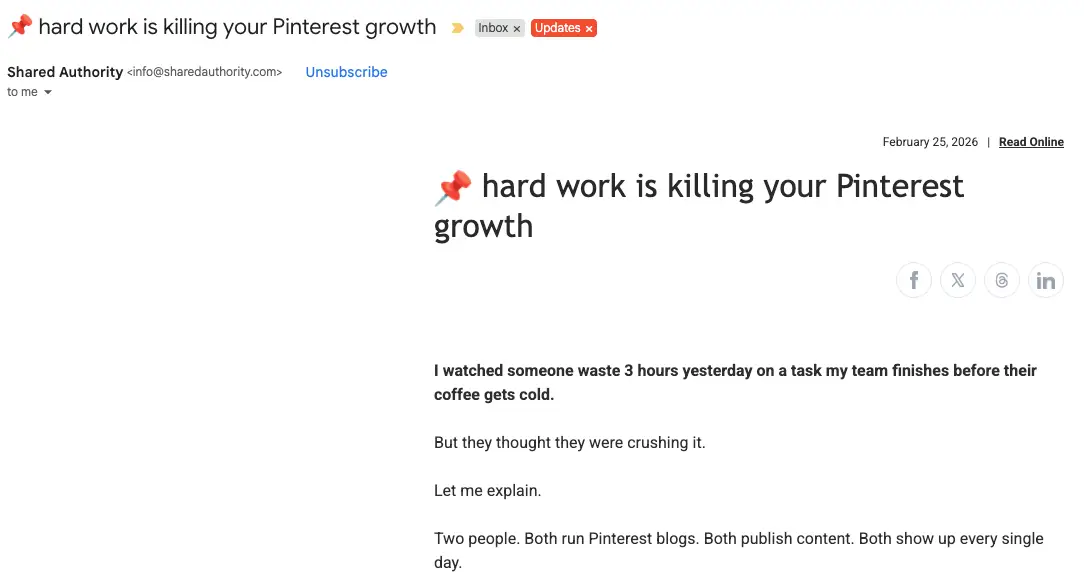Share the newsletter on LinkedIn

[x=1046, y=280]
